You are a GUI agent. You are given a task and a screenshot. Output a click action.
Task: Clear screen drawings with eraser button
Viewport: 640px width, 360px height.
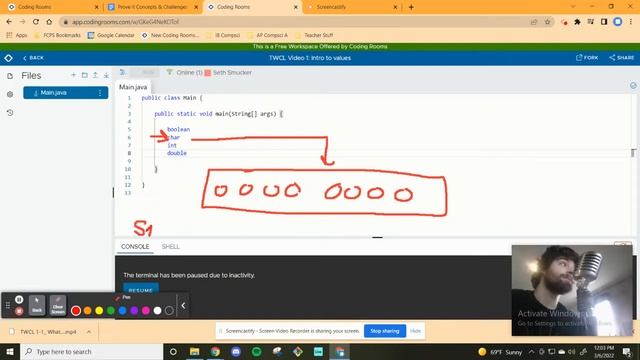tap(58, 305)
